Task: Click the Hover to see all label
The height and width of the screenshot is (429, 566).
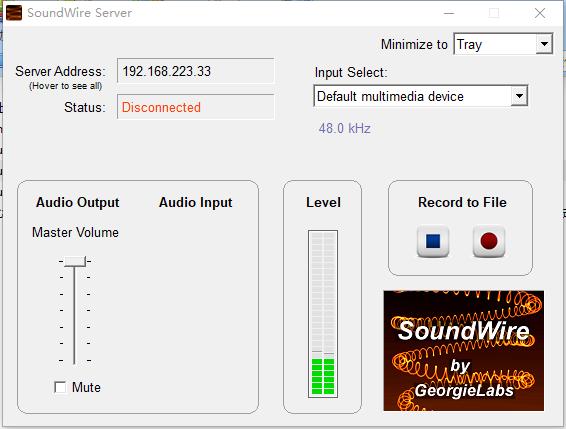Action: click(x=66, y=86)
